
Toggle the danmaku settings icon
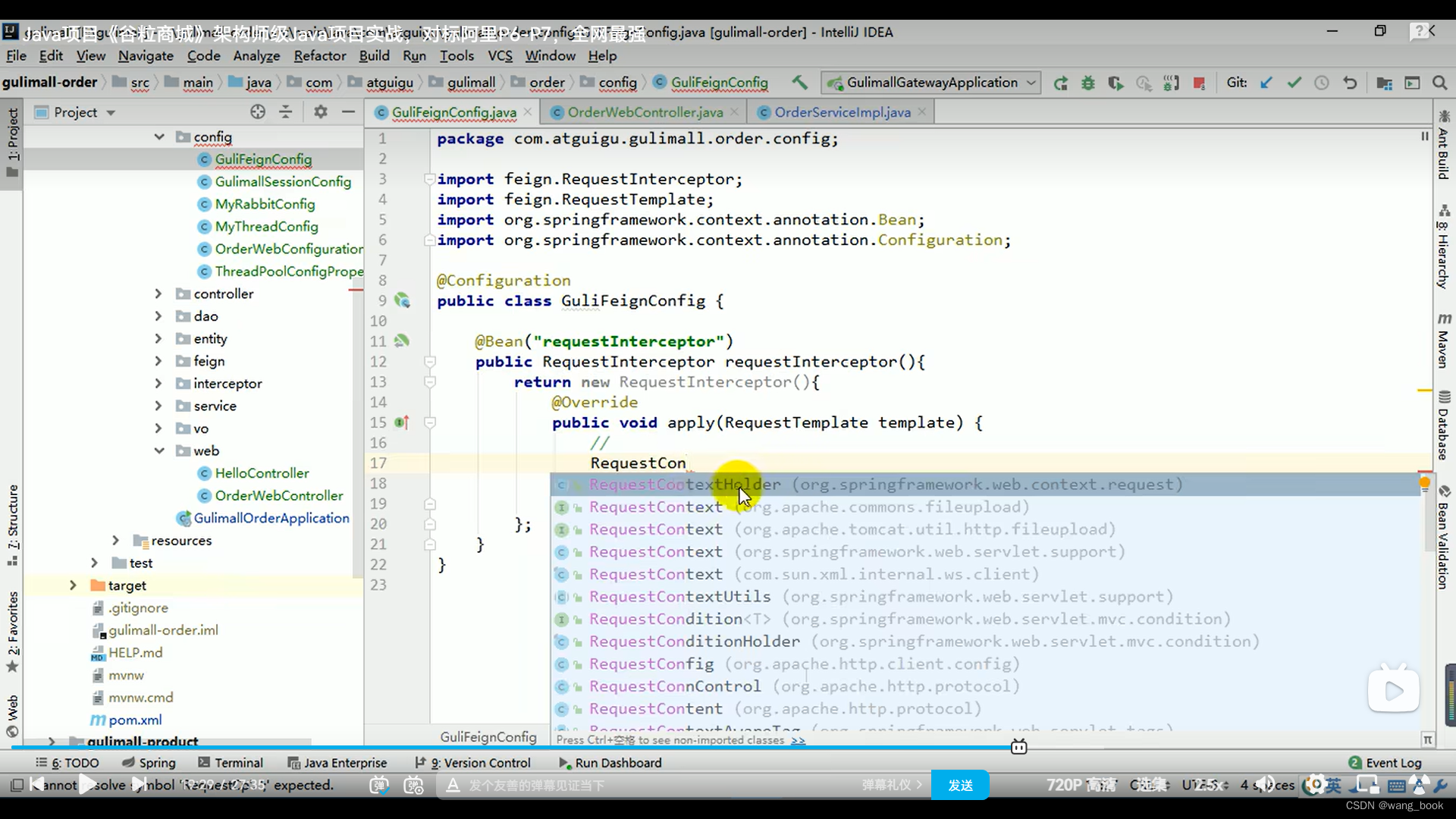tap(414, 786)
